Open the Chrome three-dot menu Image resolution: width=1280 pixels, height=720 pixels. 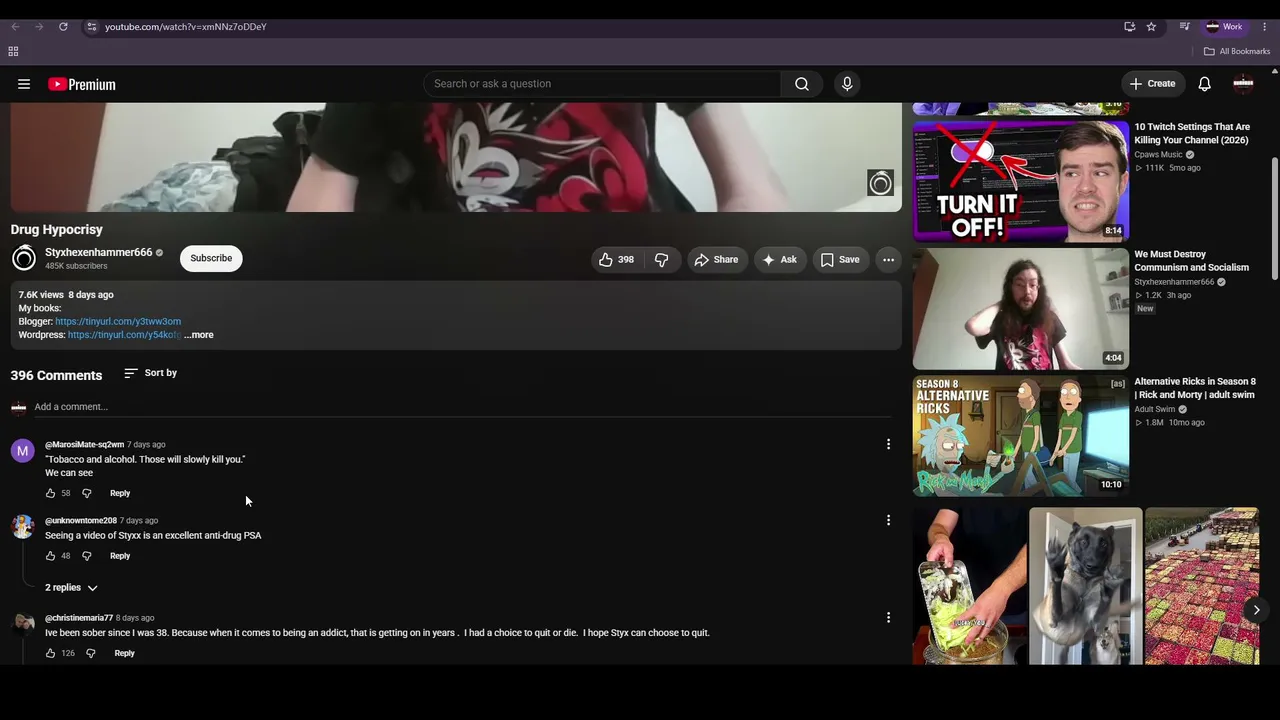(x=1264, y=27)
